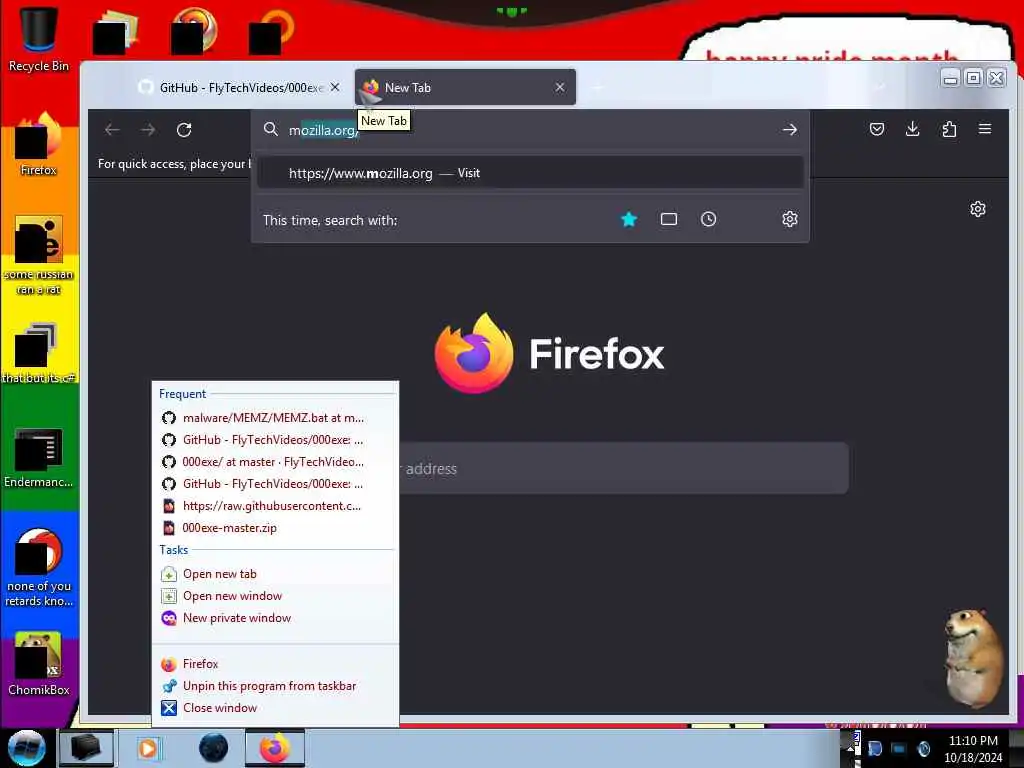Select Firefox desktop shortcut
Screen dimensions: 1024x768
[39, 144]
